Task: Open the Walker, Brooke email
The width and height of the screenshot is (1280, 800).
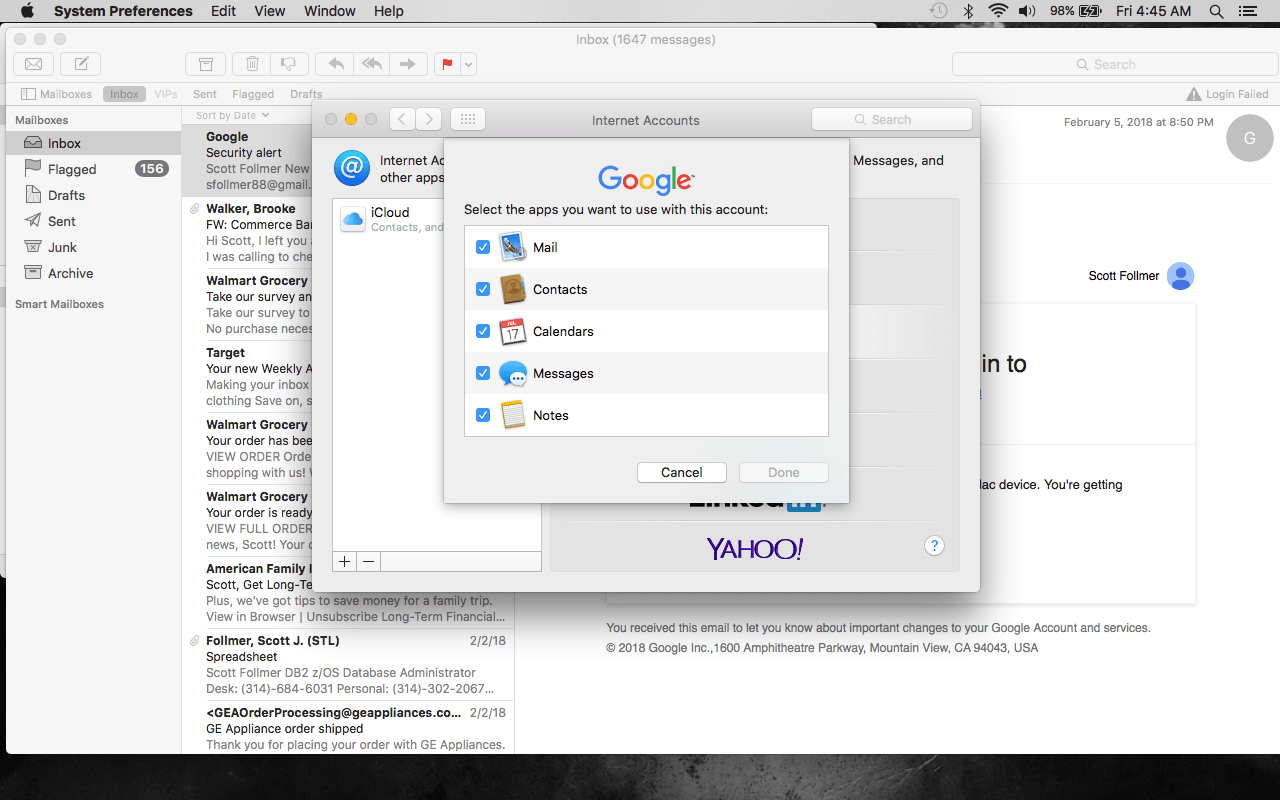Action: 248,232
